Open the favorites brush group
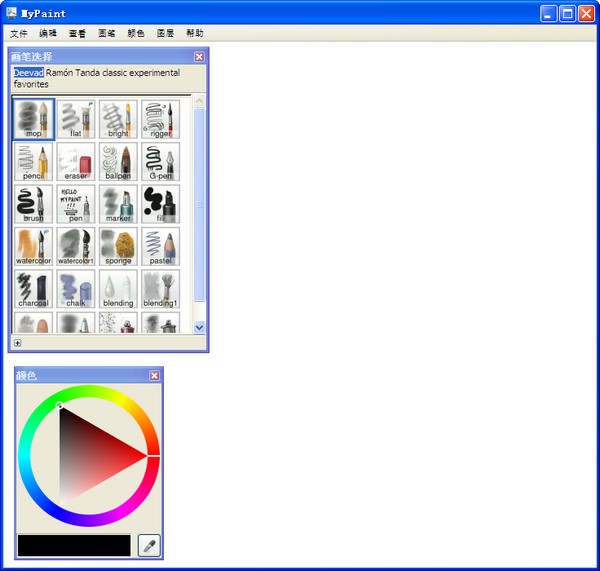Viewport: 600px width, 571px height. (x=30, y=84)
